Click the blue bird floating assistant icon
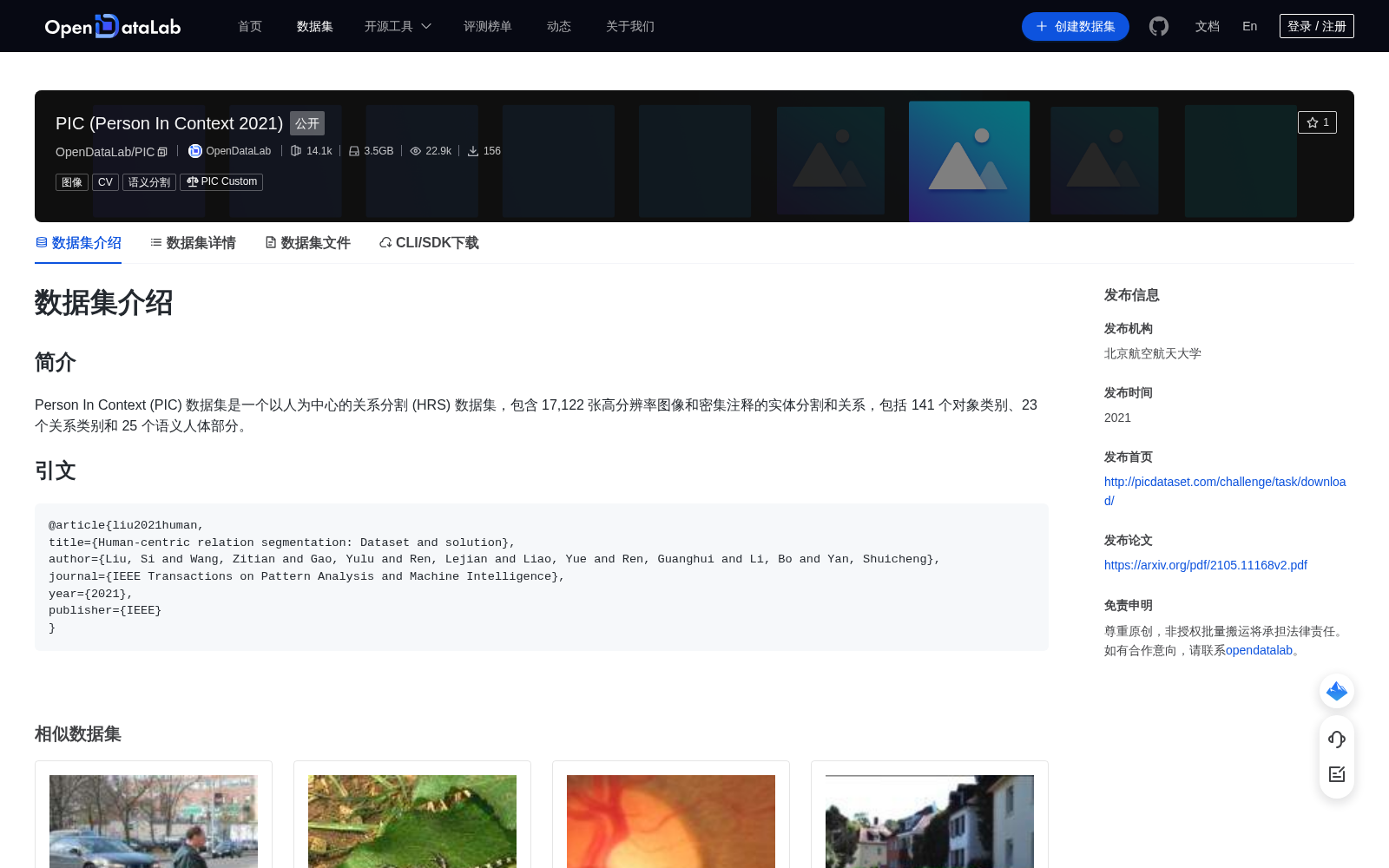The image size is (1389, 868). pyautogui.click(x=1337, y=691)
